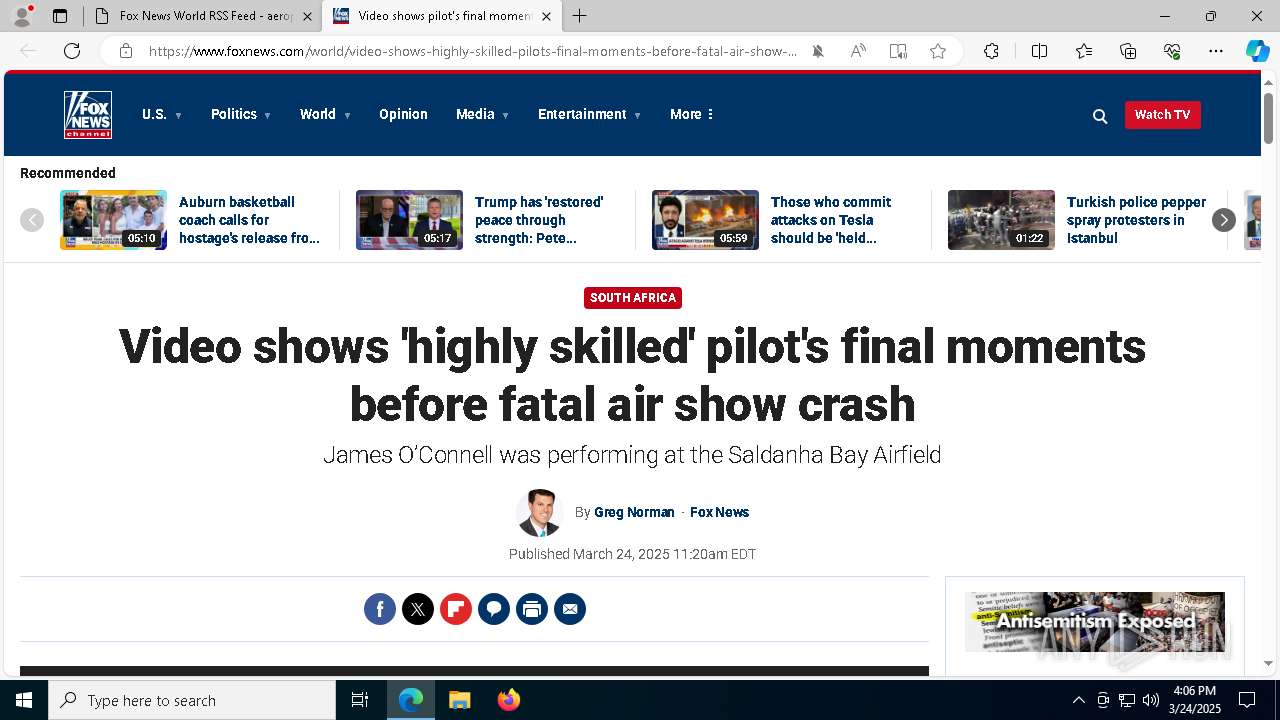Open the Windows Start menu

pos(24,700)
